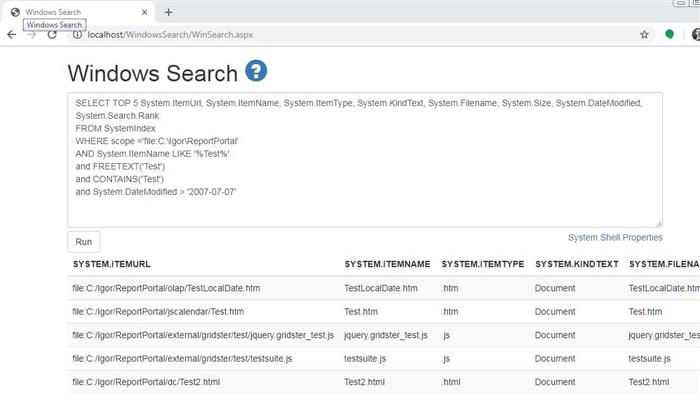700x409 pixels.
Task: Click the forward navigation arrow
Action: click(x=32, y=35)
